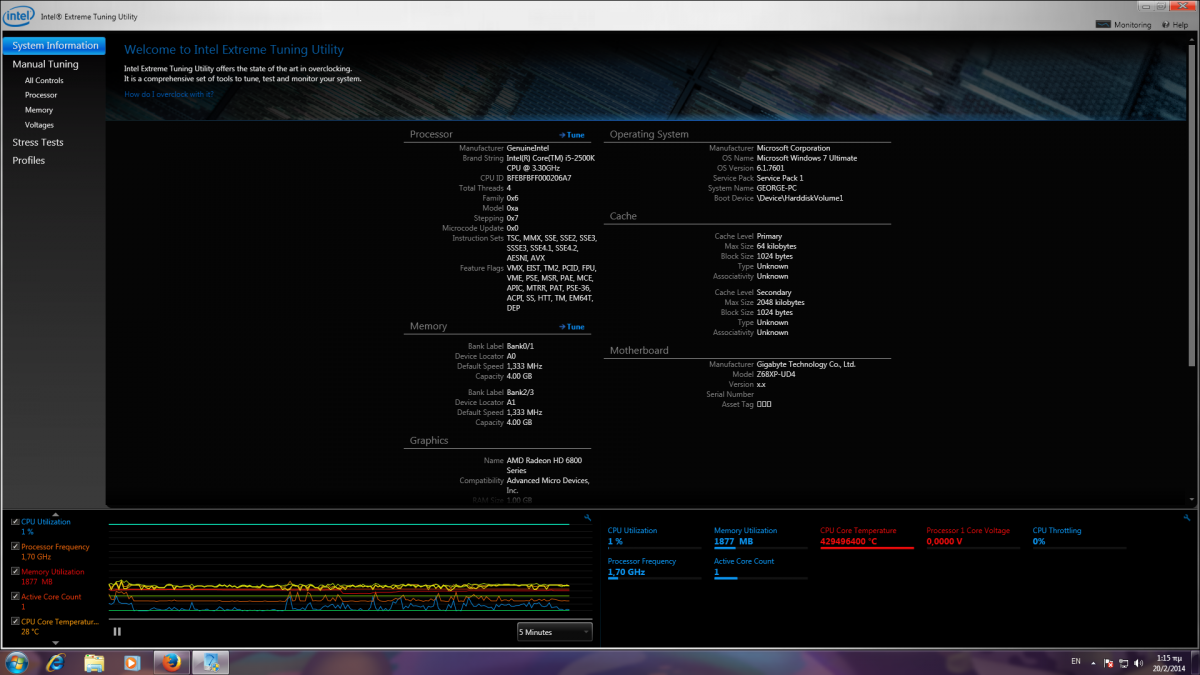This screenshot has width=1200, height=675.
Task: Click the Operating System section heading
Action: (x=649, y=134)
